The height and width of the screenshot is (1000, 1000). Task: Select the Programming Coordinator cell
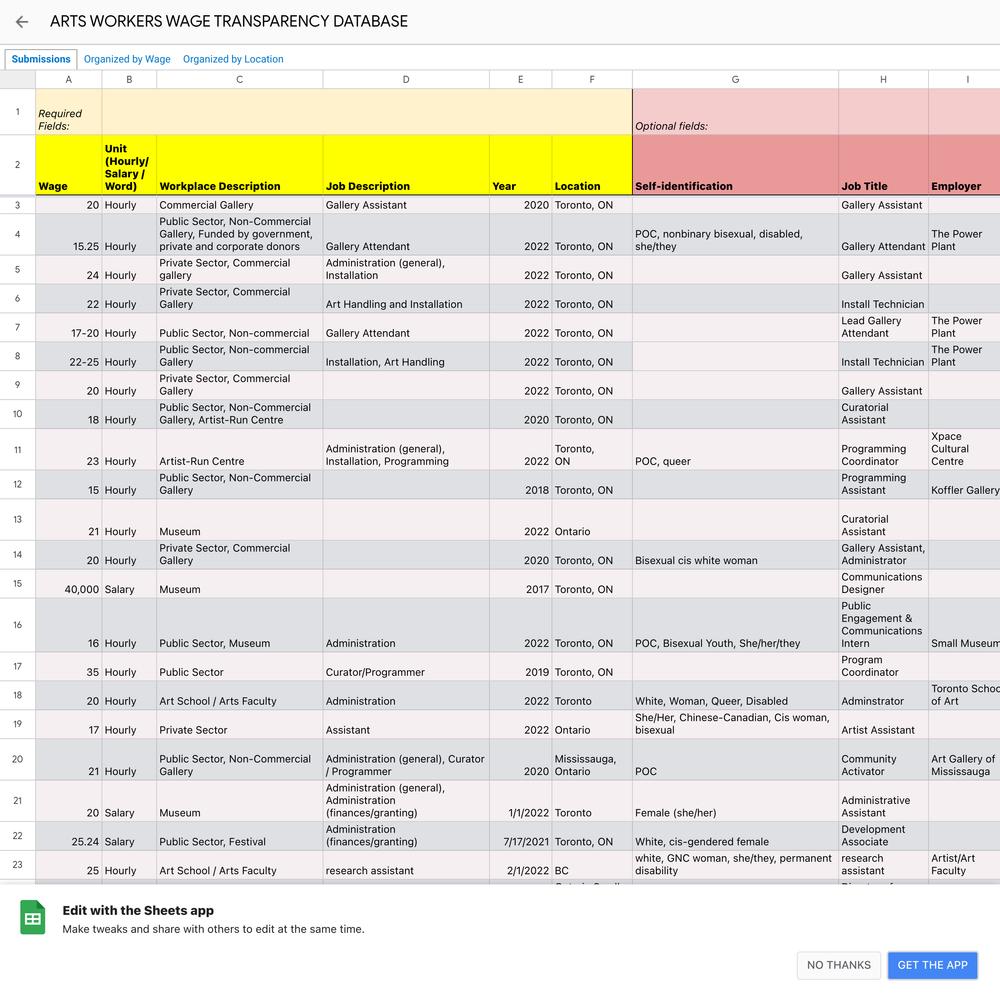(x=883, y=450)
